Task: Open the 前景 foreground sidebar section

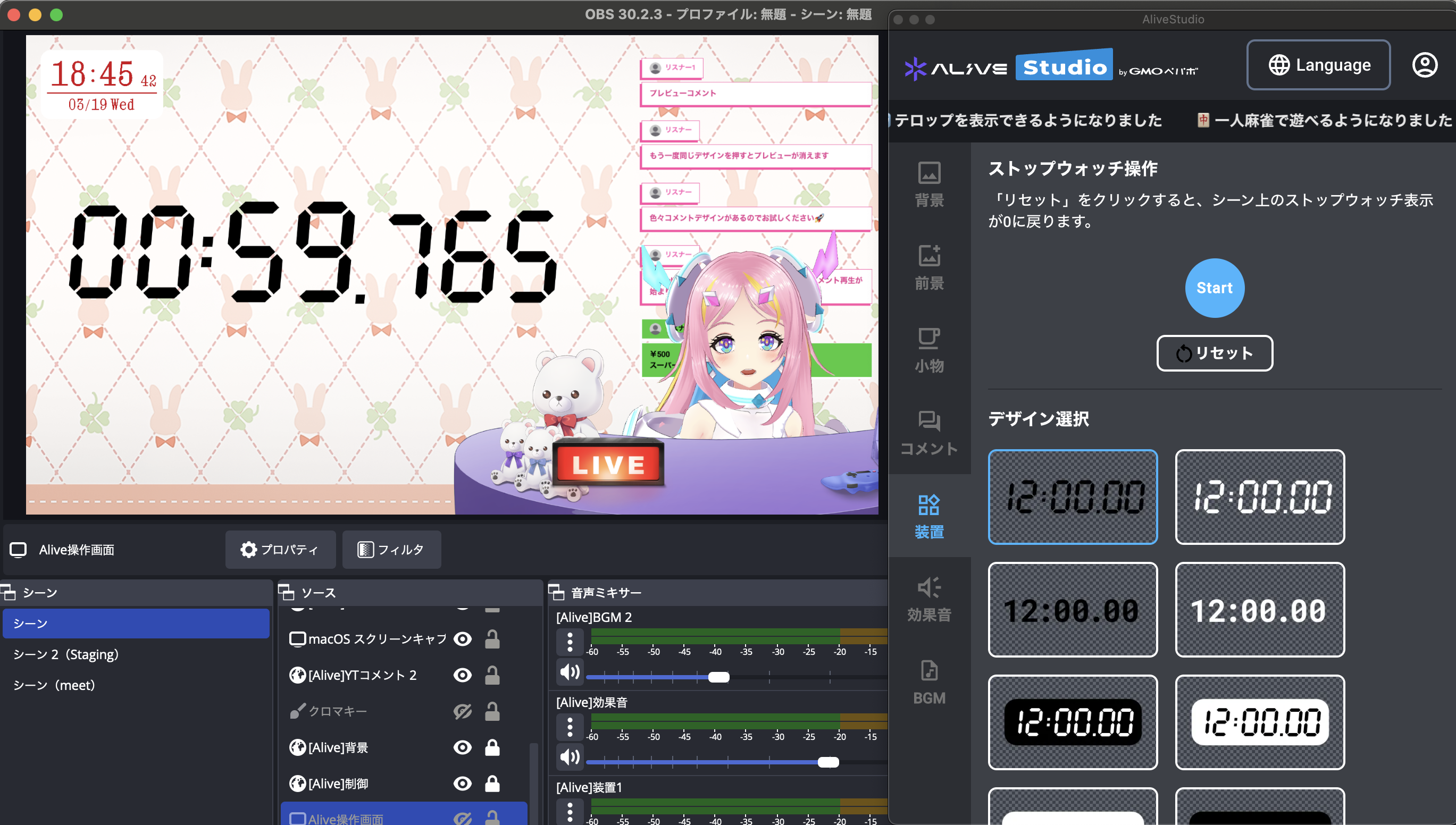Action: click(929, 267)
